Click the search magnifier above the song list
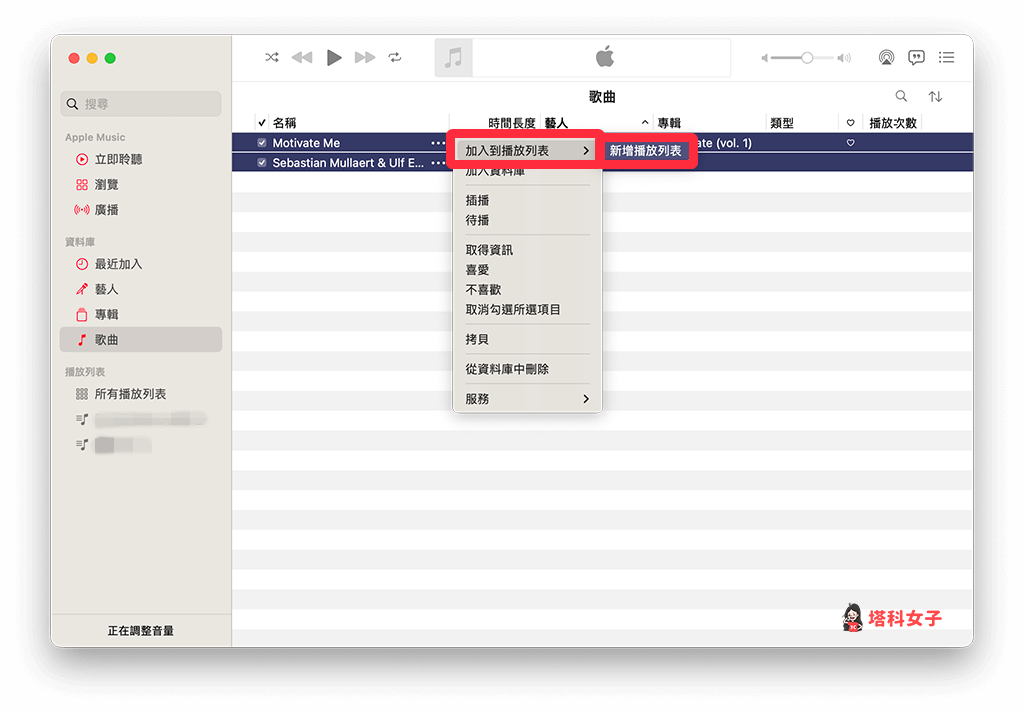 coord(901,95)
